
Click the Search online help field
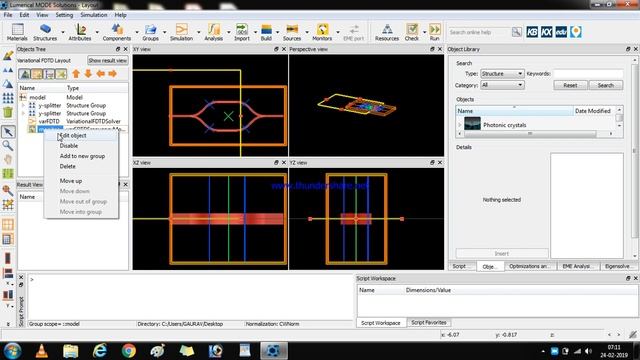point(479,32)
